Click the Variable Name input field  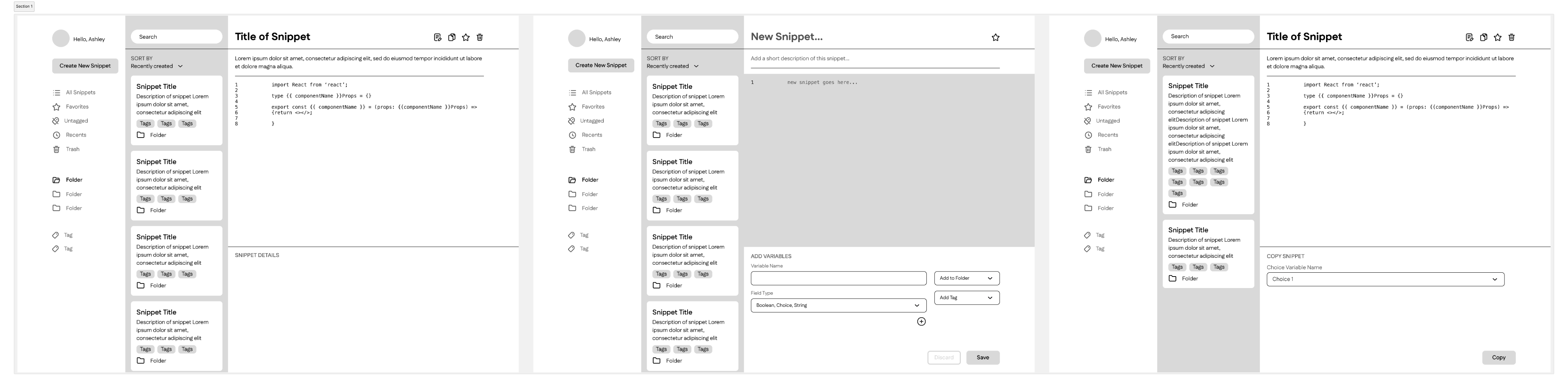(838, 278)
